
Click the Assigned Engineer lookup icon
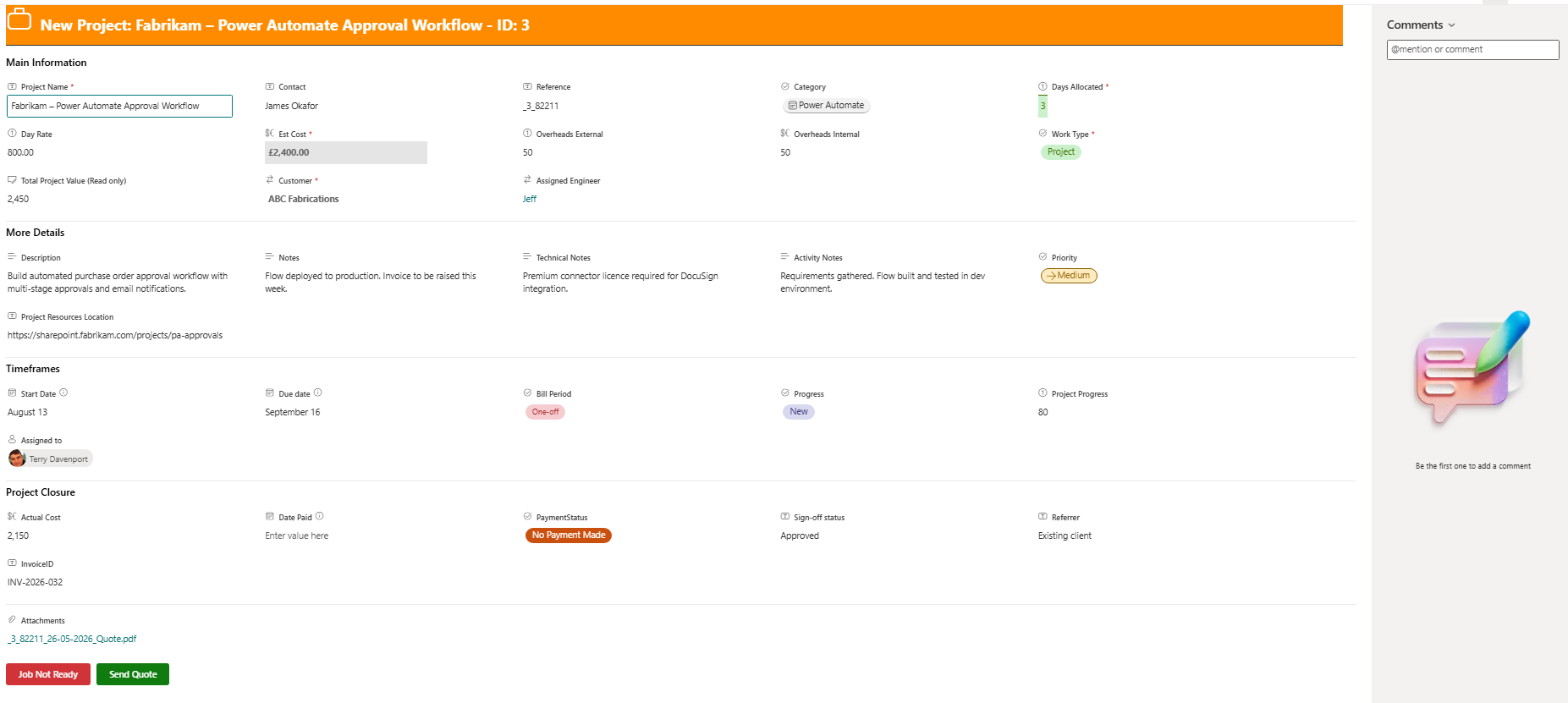pos(527,180)
